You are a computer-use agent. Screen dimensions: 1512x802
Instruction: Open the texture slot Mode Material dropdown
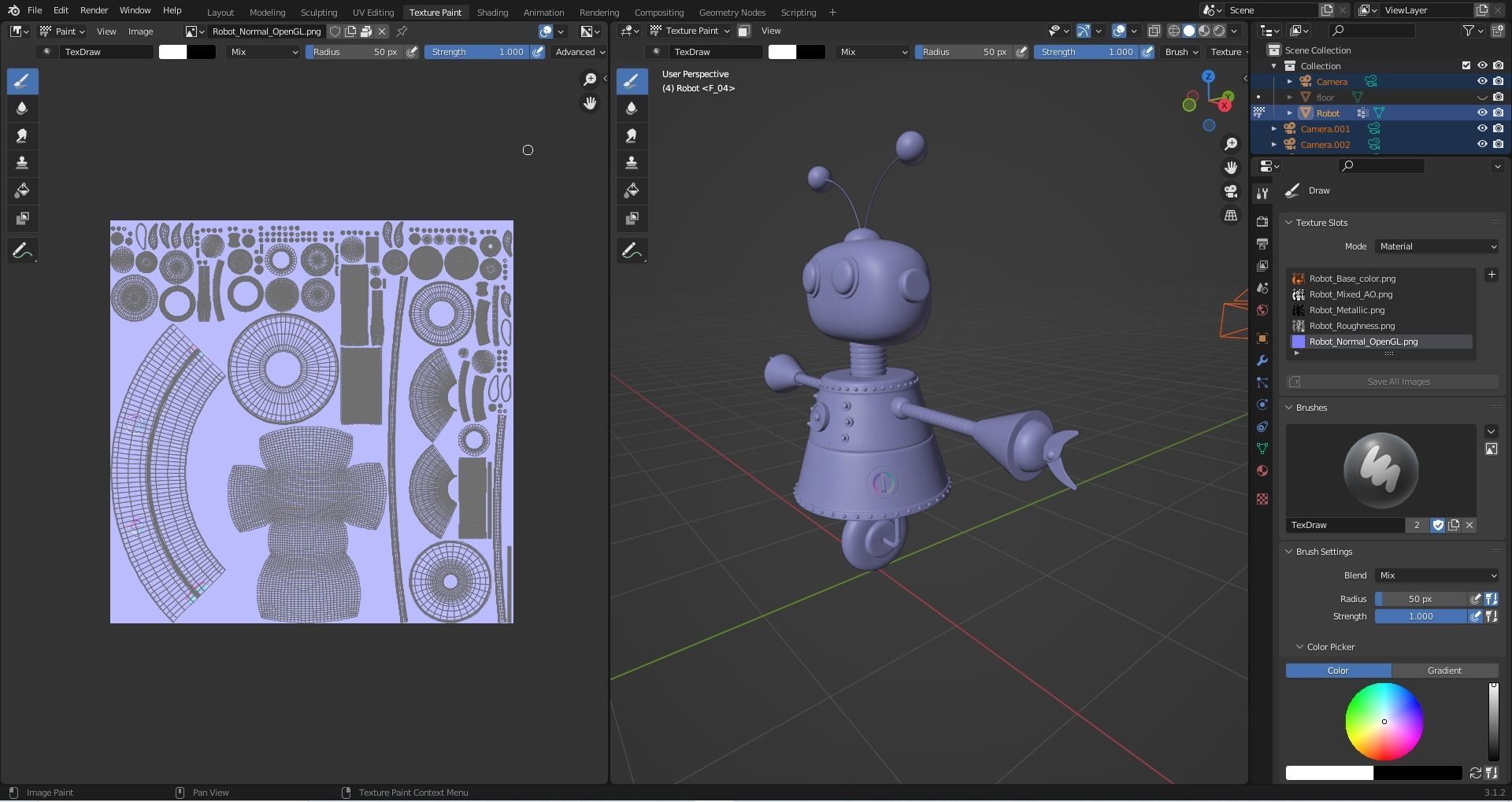[x=1436, y=246]
